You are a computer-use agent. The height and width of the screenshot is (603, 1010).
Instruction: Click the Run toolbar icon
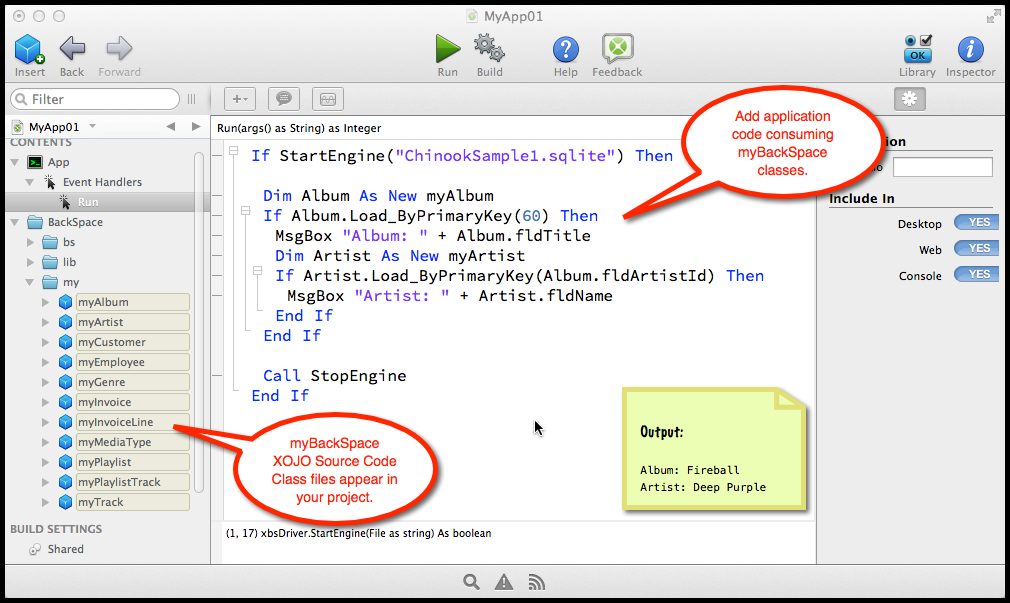click(447, 48)
